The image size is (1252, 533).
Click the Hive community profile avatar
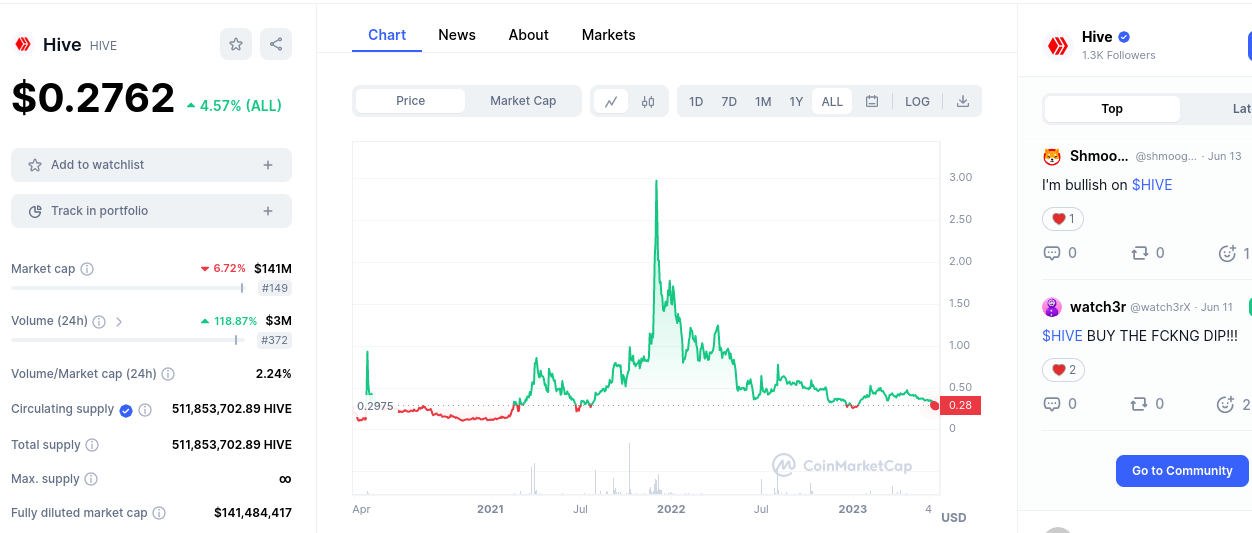pyautogui.click(x=1057, y=45)
